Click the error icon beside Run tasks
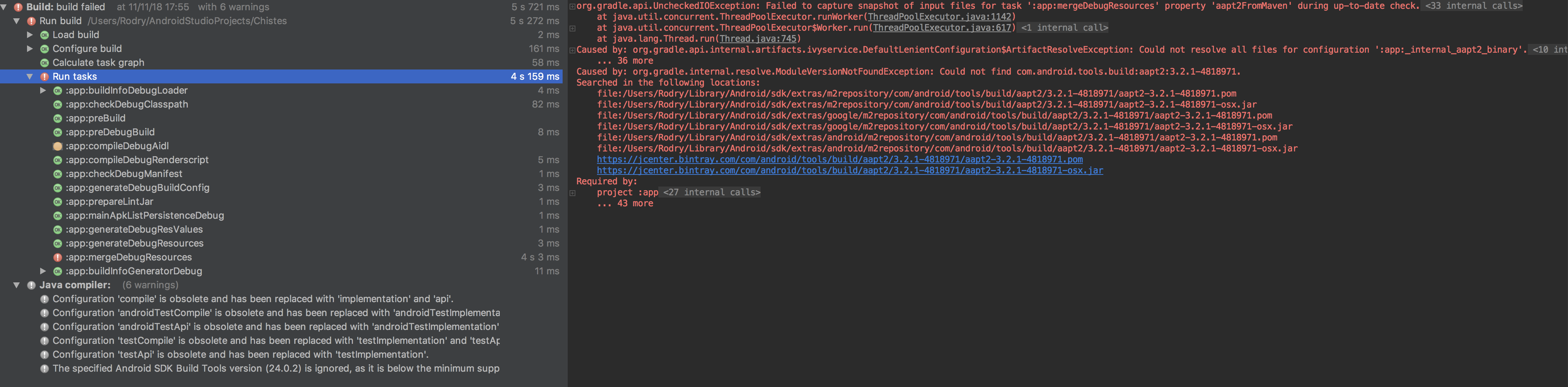This screenshot has width=1568, height=387. pos(45,77)
